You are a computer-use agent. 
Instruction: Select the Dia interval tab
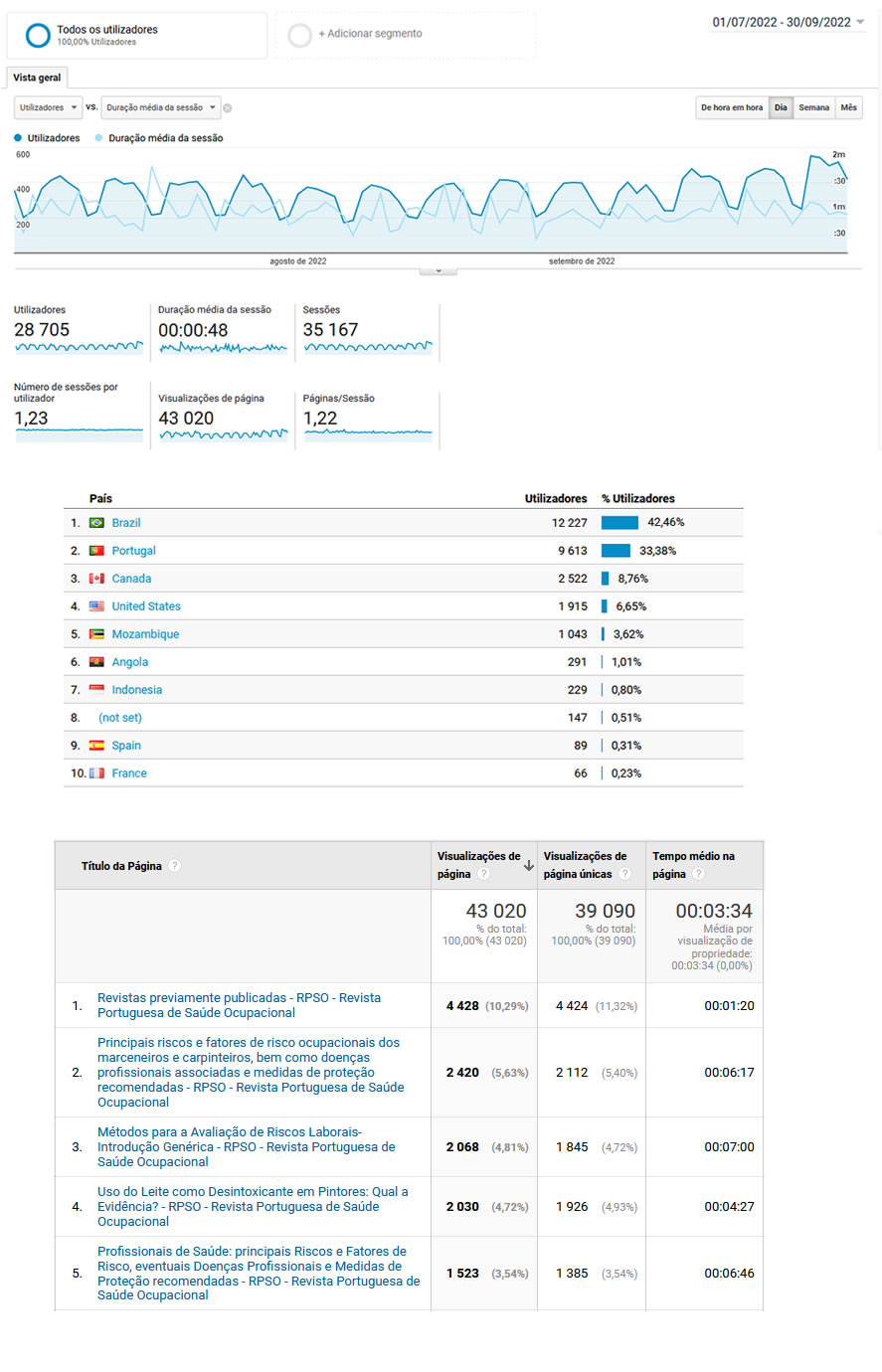point(781,107)
